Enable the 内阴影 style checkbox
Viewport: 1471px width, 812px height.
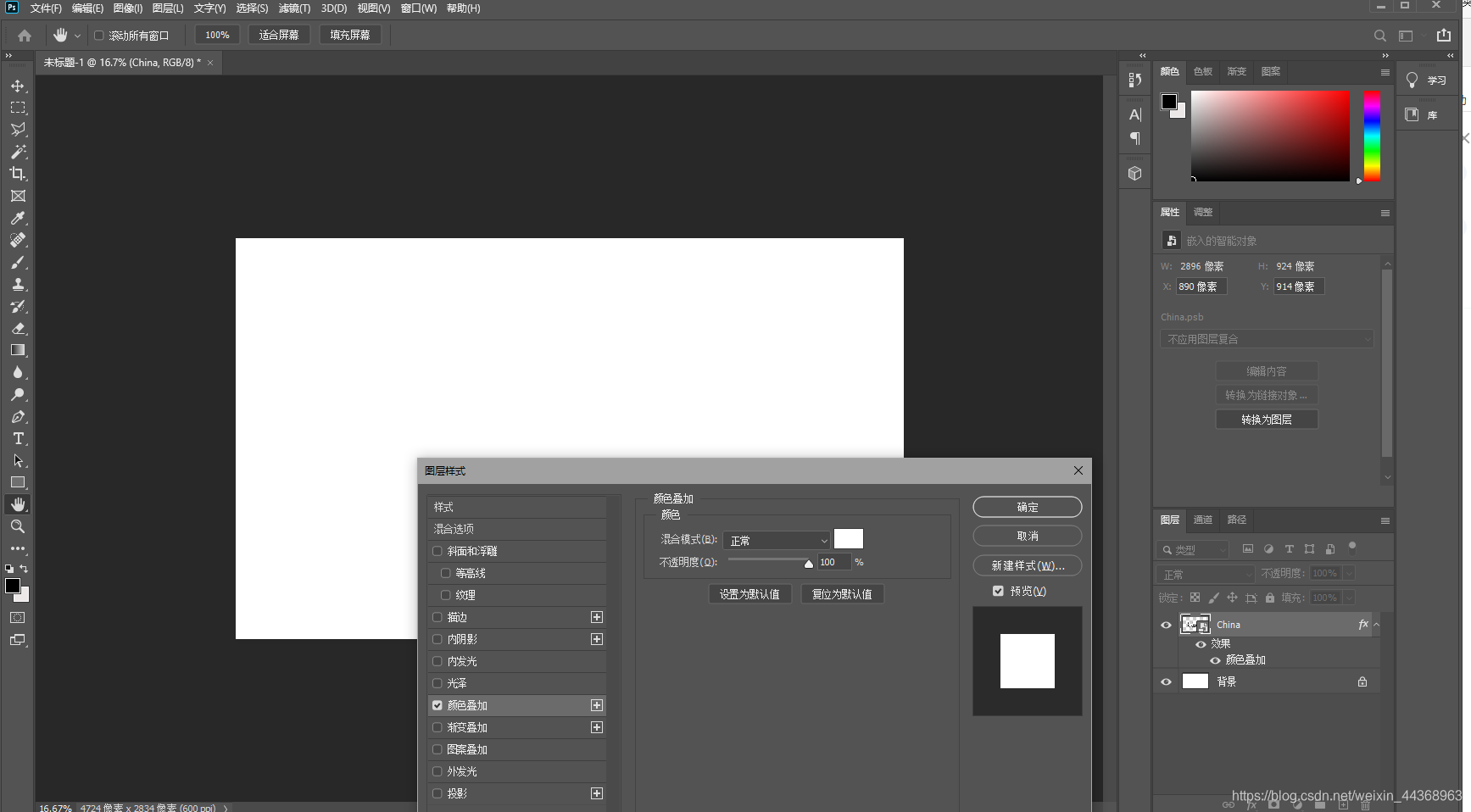coord(437,639)
